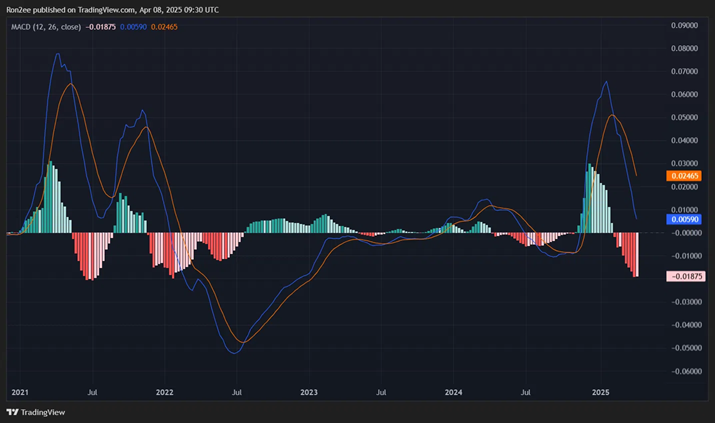Click the 0.09000 tick on value axis

tap(684, 25)
